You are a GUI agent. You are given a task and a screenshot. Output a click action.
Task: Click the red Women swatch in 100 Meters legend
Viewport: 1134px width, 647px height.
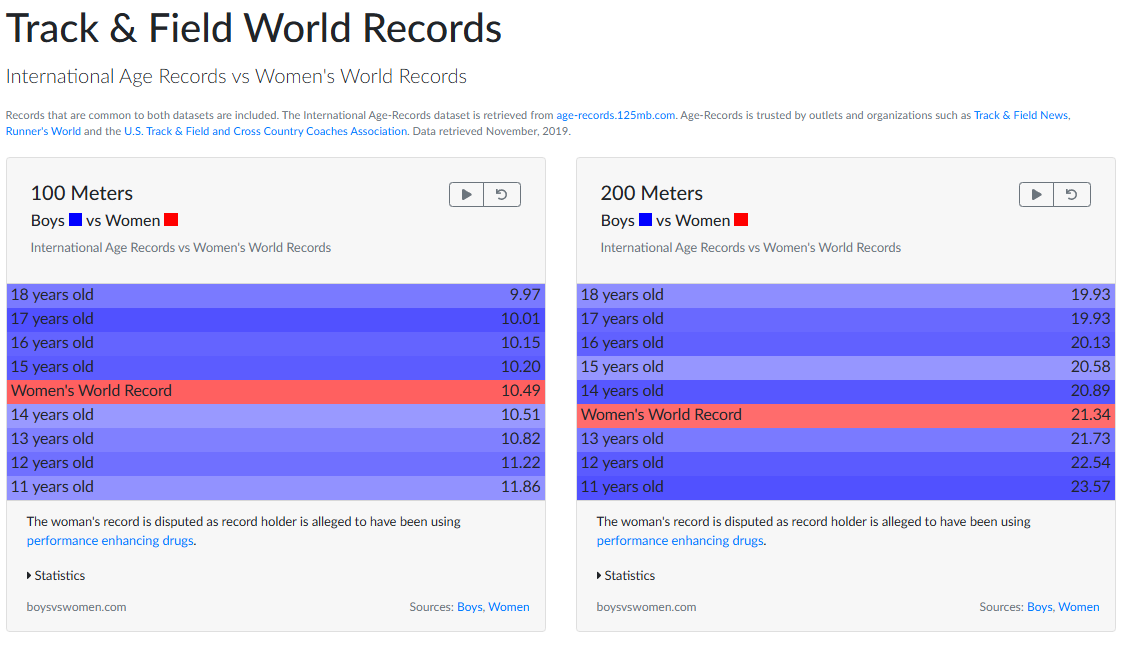[x=171, y=220]
